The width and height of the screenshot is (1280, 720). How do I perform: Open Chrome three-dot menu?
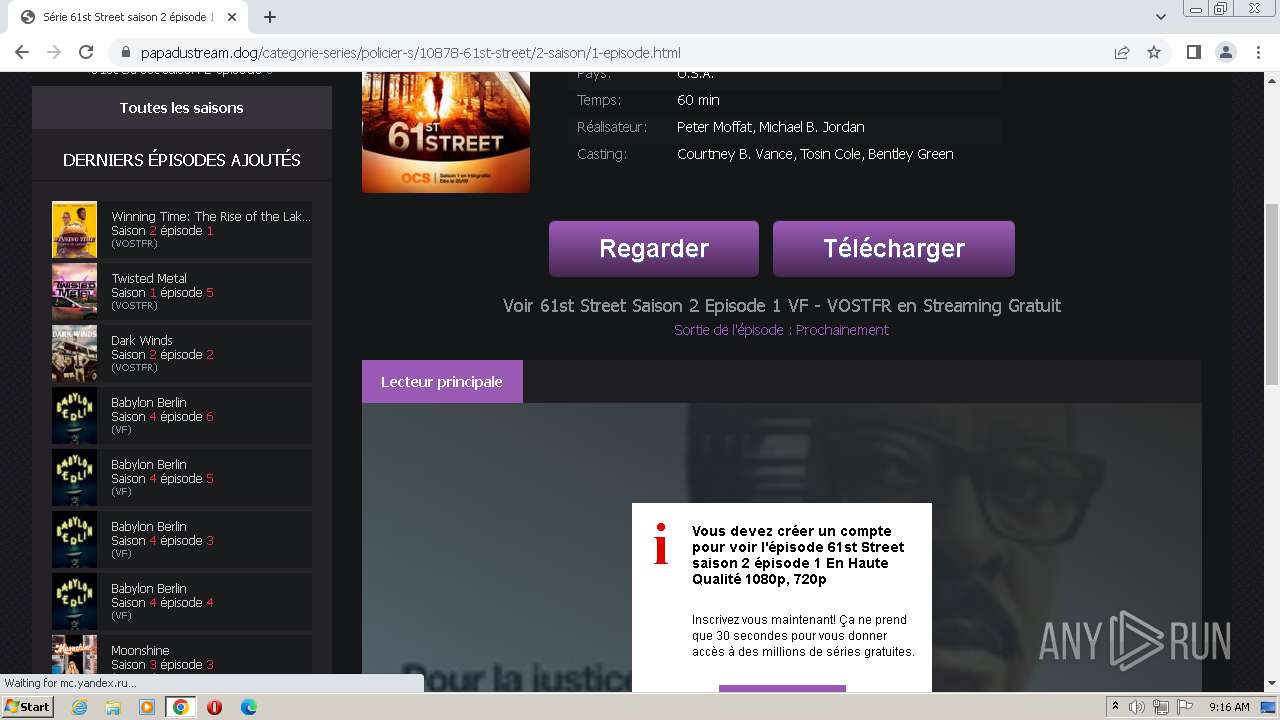1258,53
